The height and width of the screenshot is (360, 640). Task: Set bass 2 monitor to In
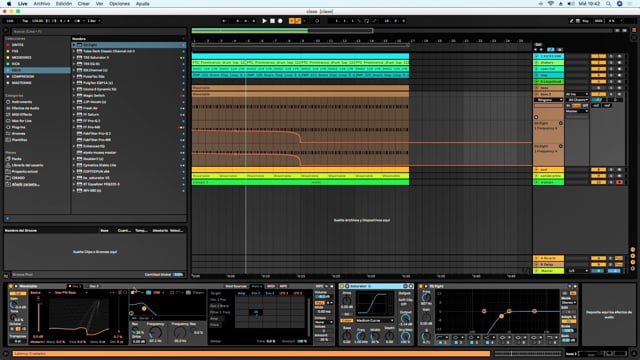pyautogui.click(x=568, y=106)
